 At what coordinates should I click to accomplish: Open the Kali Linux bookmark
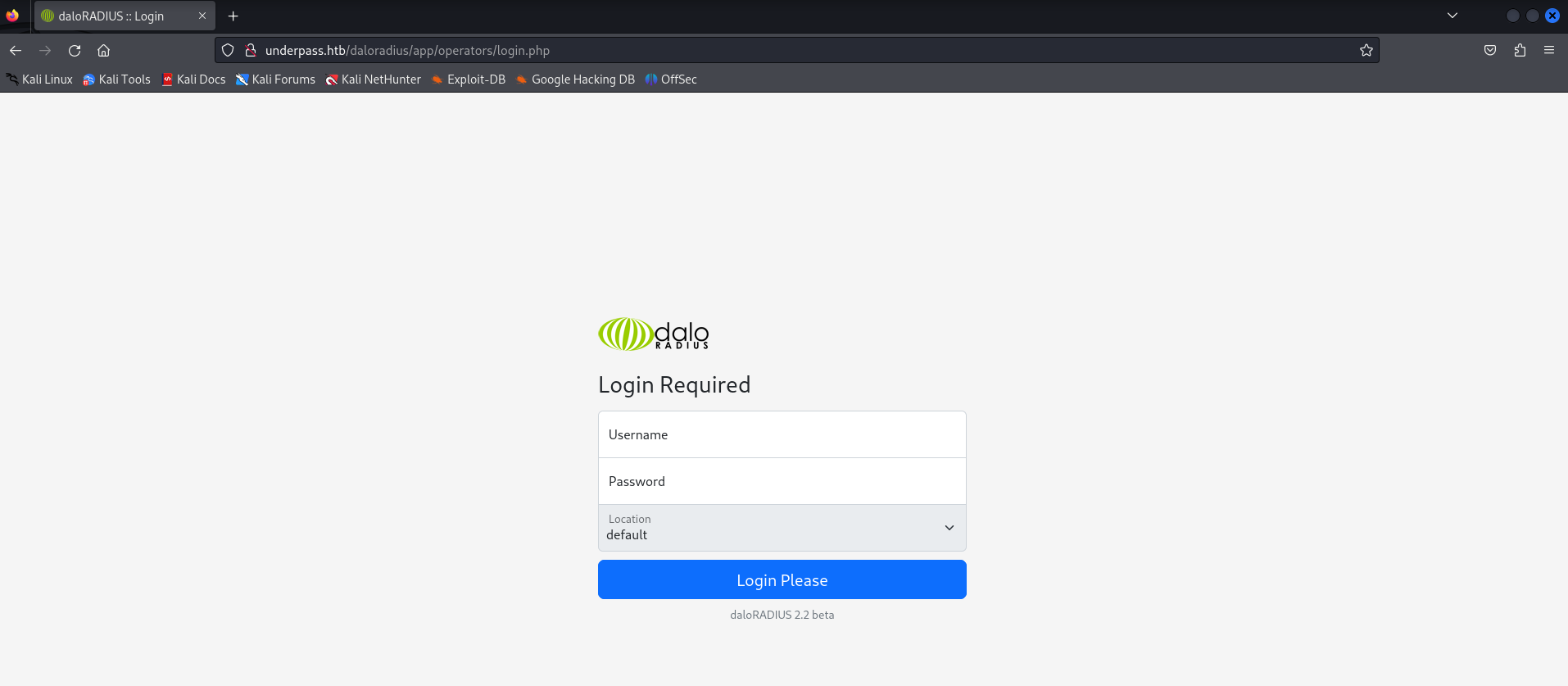click(x=39, y=80)
